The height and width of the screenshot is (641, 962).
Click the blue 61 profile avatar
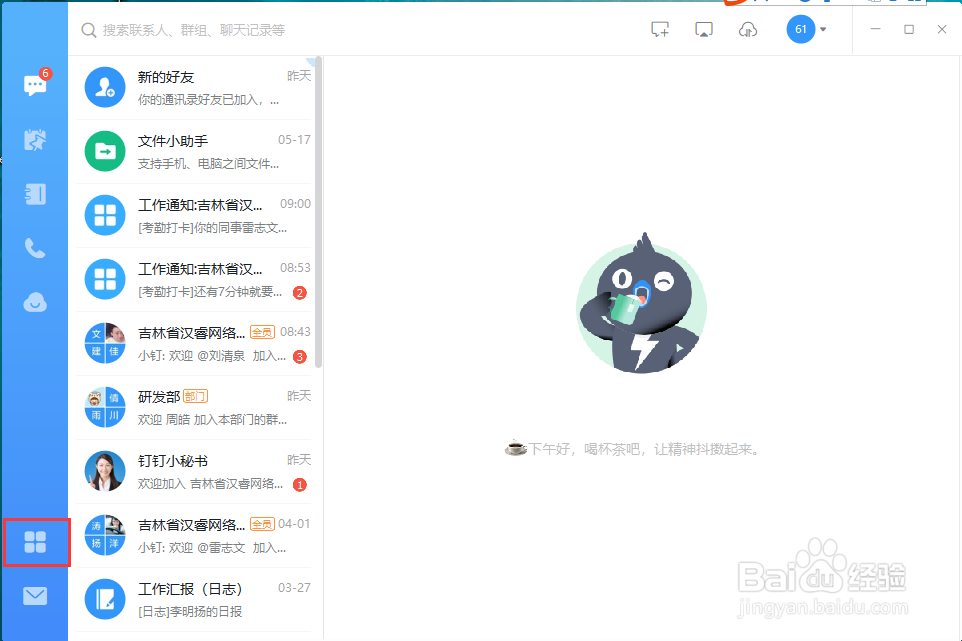(x=801, y=29)
